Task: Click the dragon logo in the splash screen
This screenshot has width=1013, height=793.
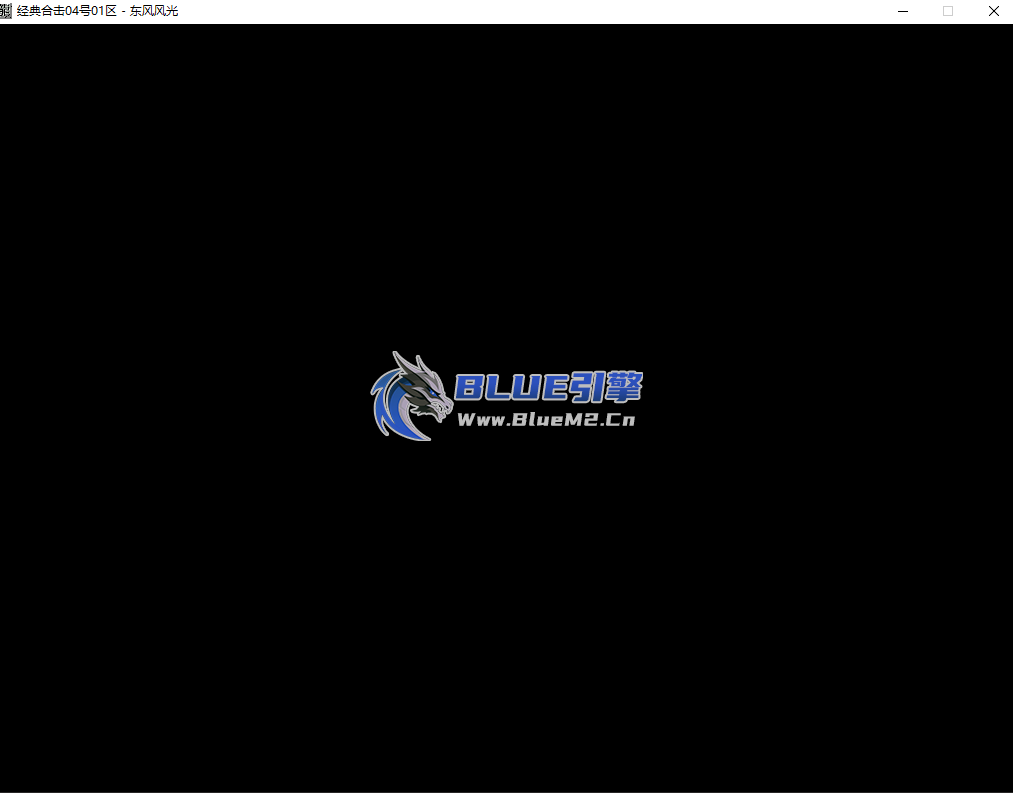Action: [x=411, y=396]
